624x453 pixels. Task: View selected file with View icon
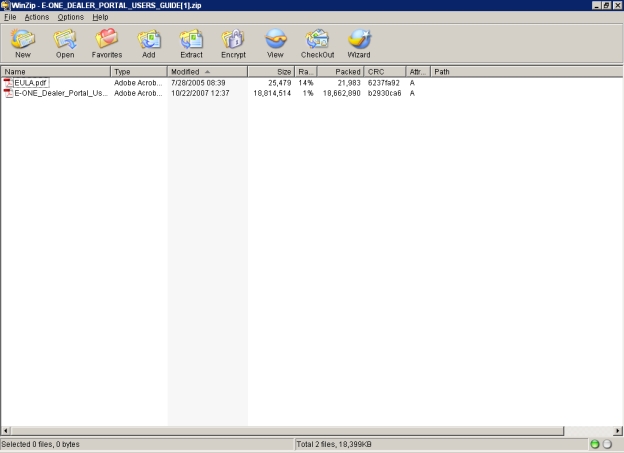click(x=275, y=43)
